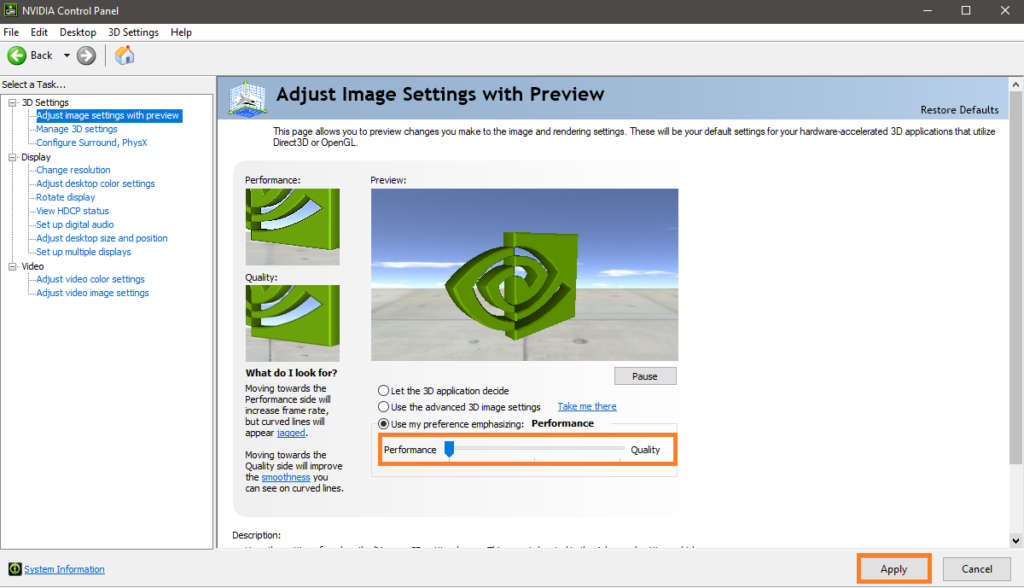Open Adjust video image settings
Image resolution: width=1024 pixels, height=588 pixels.
click(x=92, y=293)
